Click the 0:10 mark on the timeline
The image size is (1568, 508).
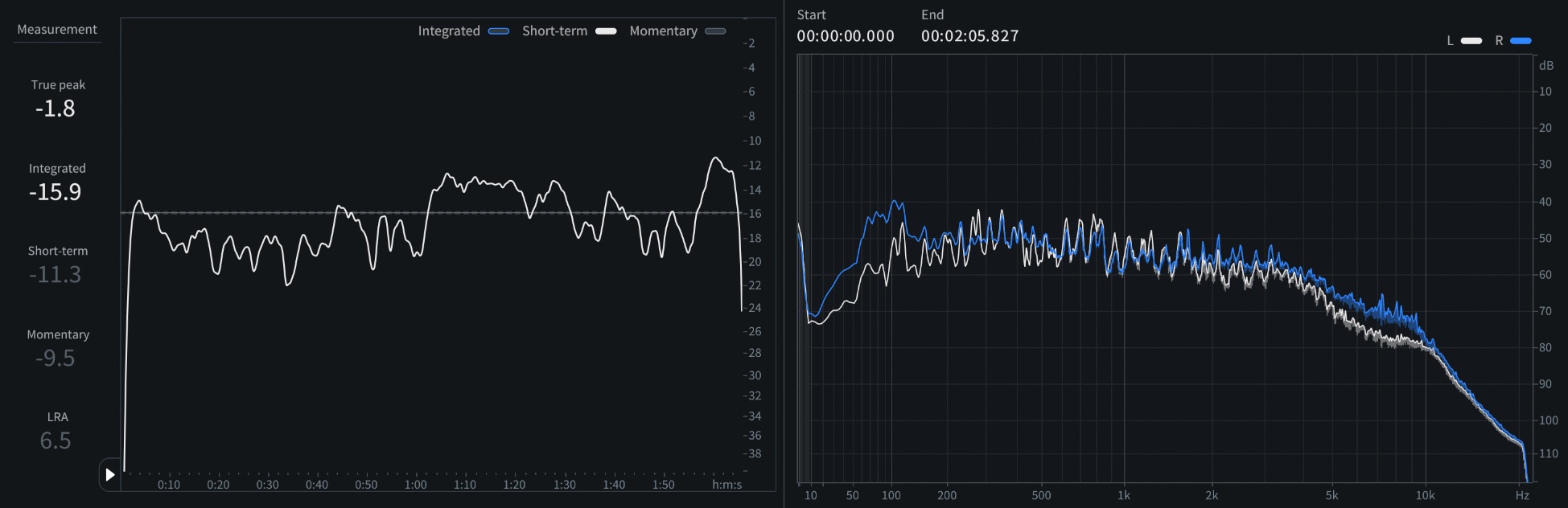coord(168,485)
